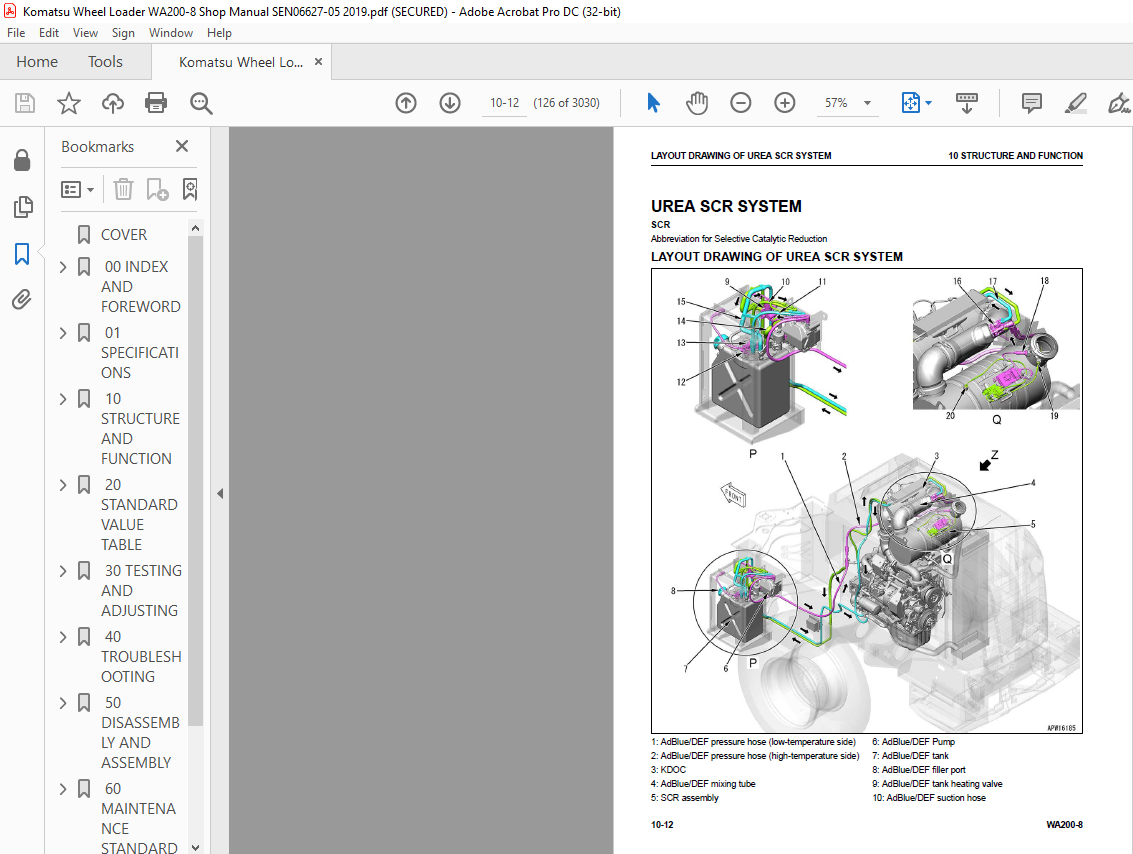Open the COVER bookmark
1133x854 pixels.
[x=124, y=235]
